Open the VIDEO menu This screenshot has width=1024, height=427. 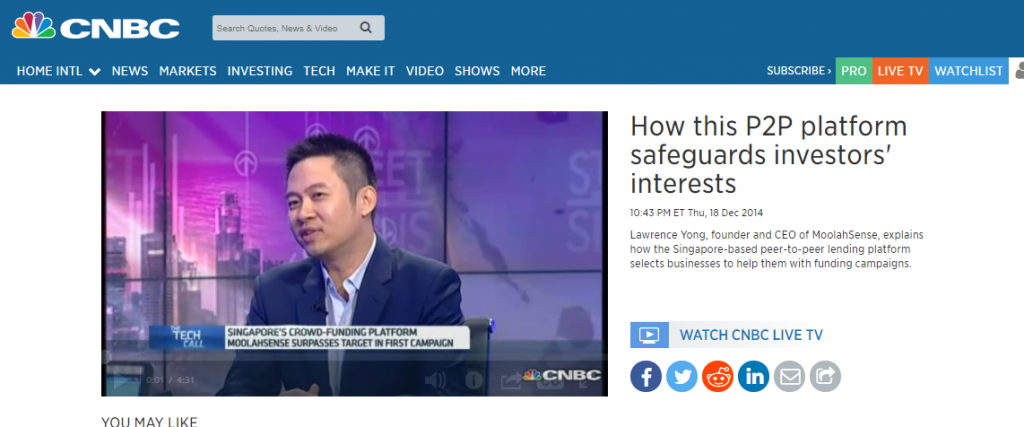[424, 71]
